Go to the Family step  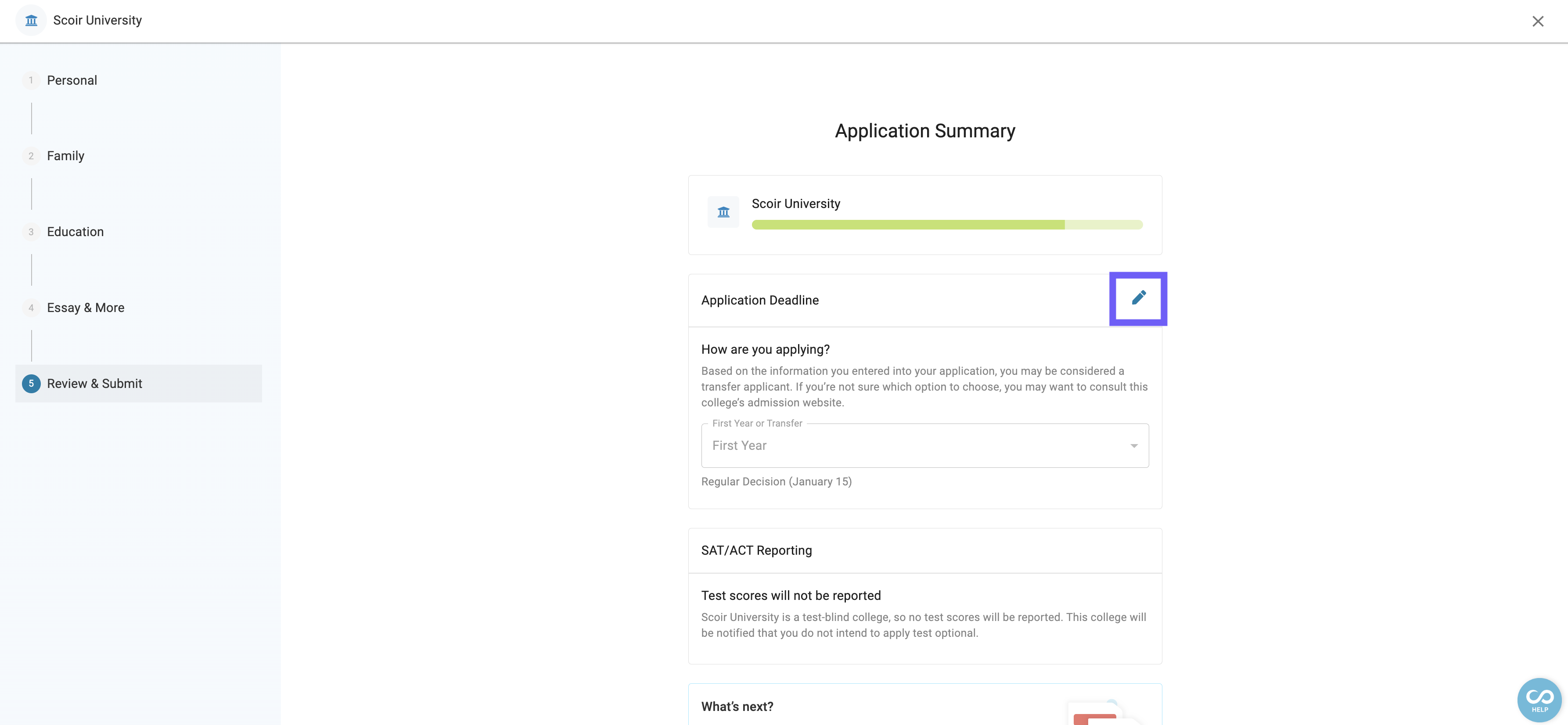pos(66,156)
